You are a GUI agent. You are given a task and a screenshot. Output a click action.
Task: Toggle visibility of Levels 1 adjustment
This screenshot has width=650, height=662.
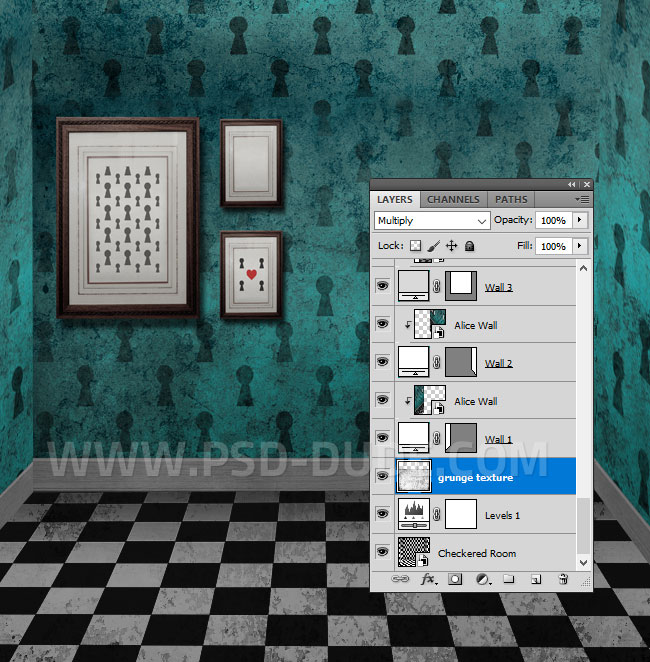point(382,514)
